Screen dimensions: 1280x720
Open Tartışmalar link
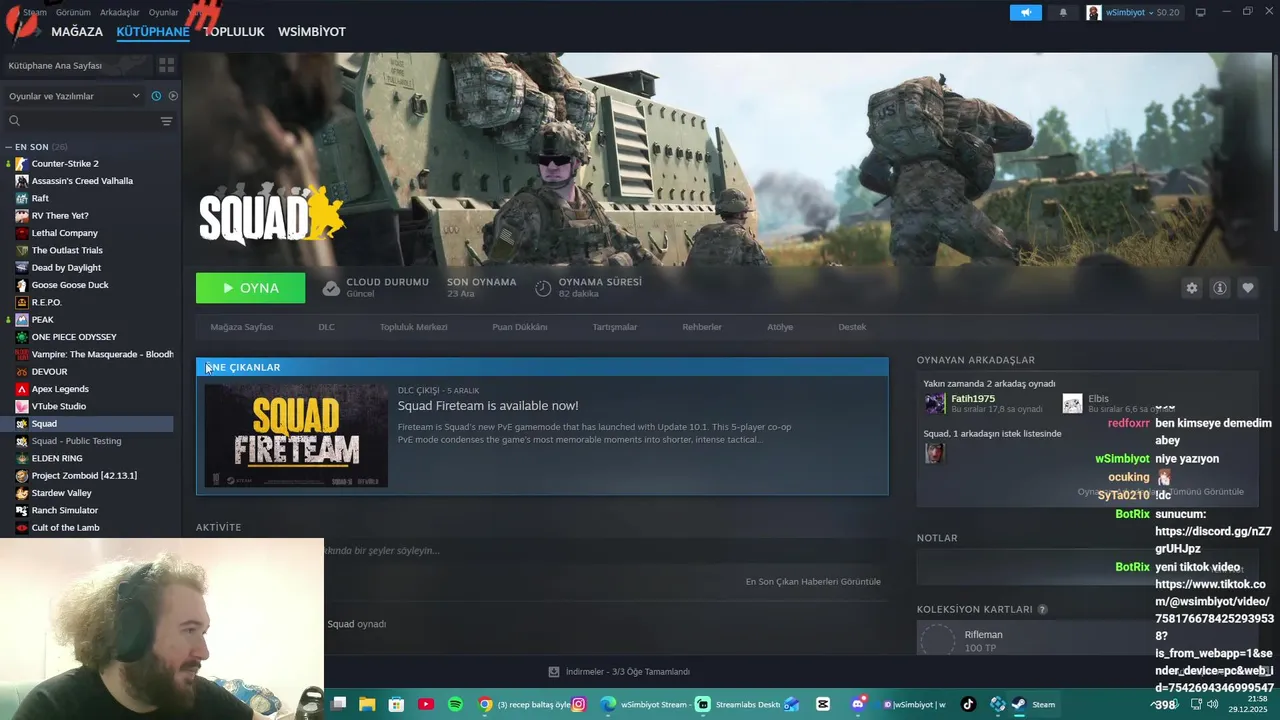pos(615,327)
